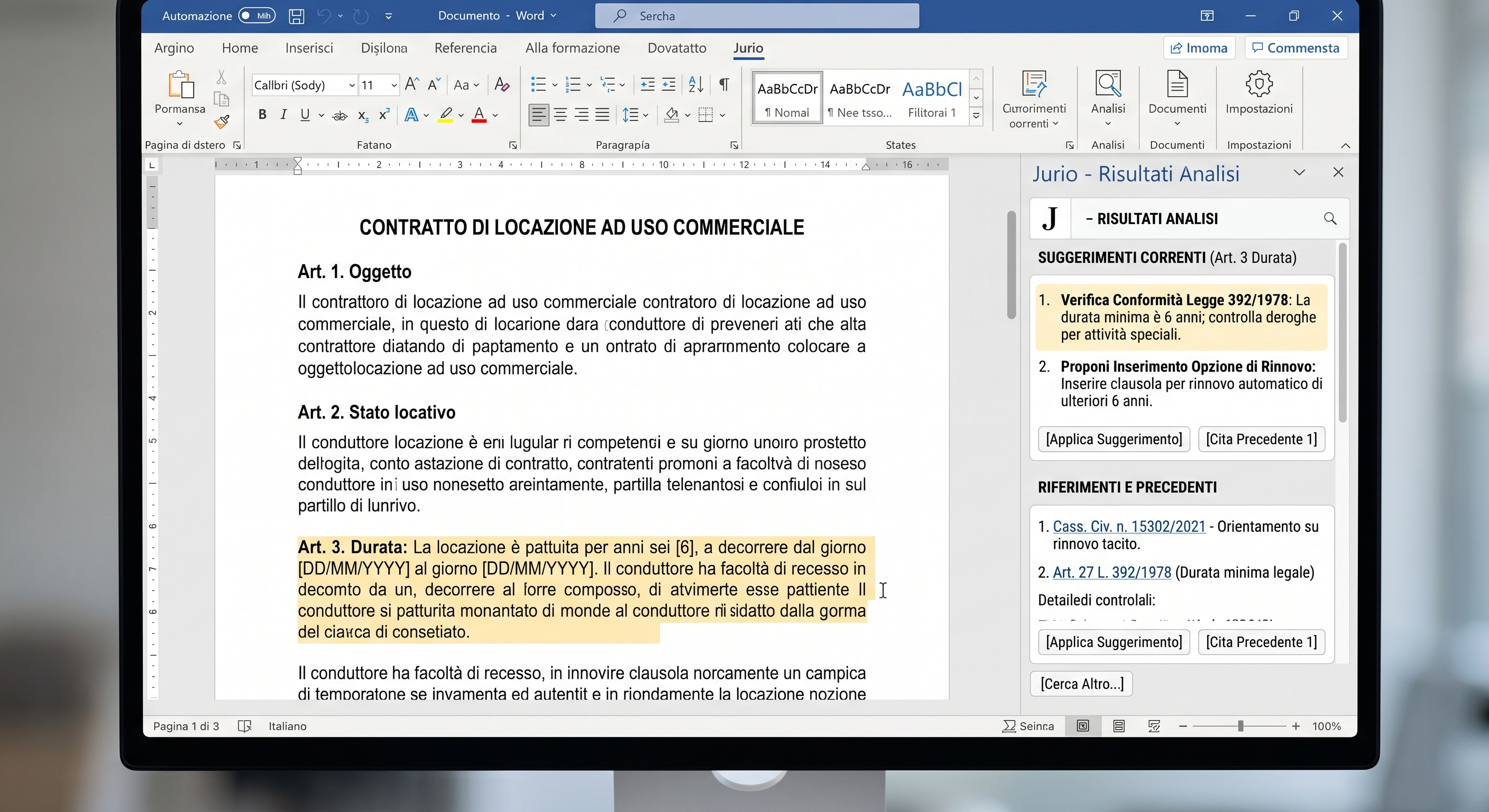The width and height of the screenshot is (1489, 812).
Task: Click the Commensta button
Action: (1295, 48)
